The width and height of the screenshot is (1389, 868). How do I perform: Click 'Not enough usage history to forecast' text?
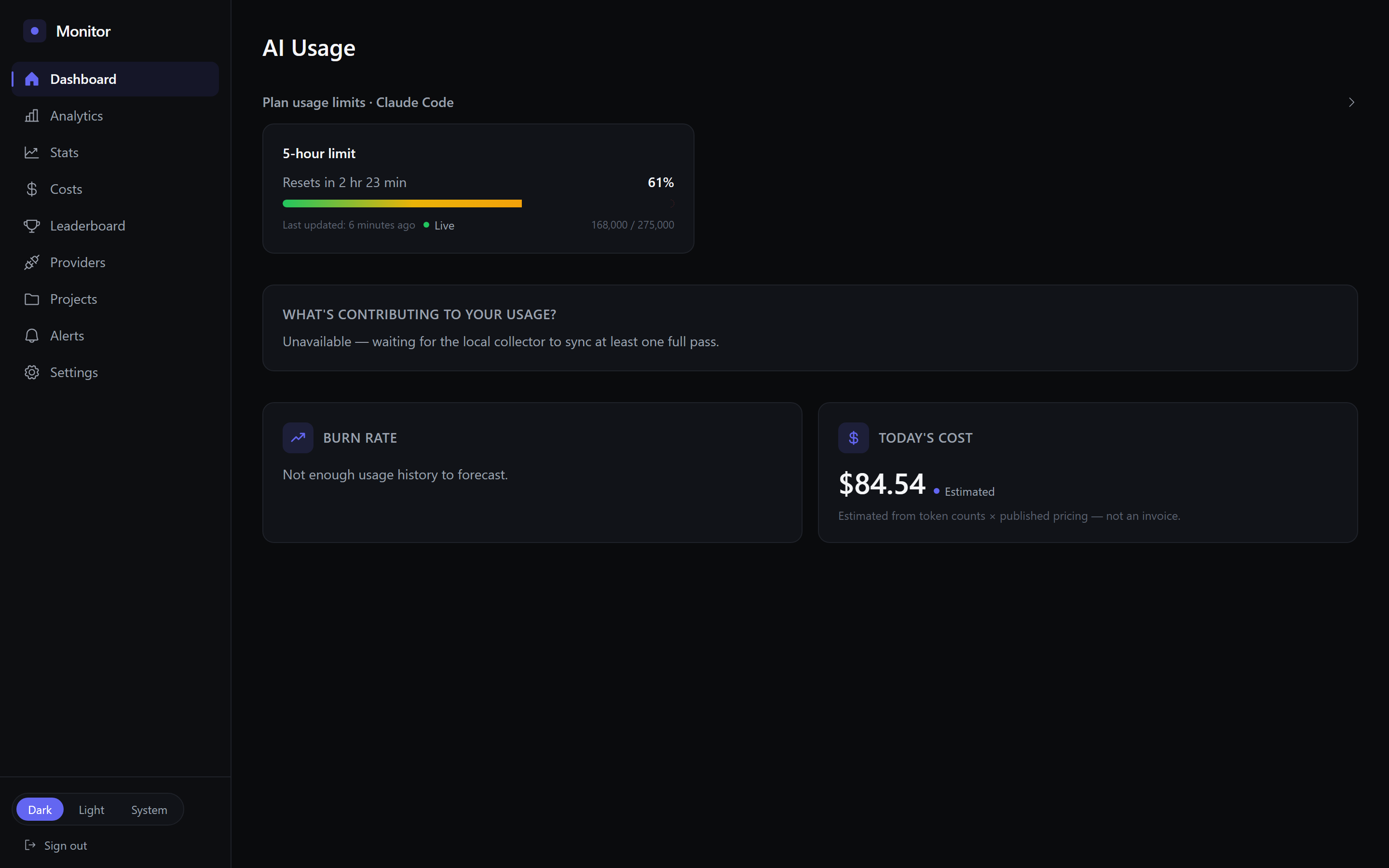[x=395, y=475]
